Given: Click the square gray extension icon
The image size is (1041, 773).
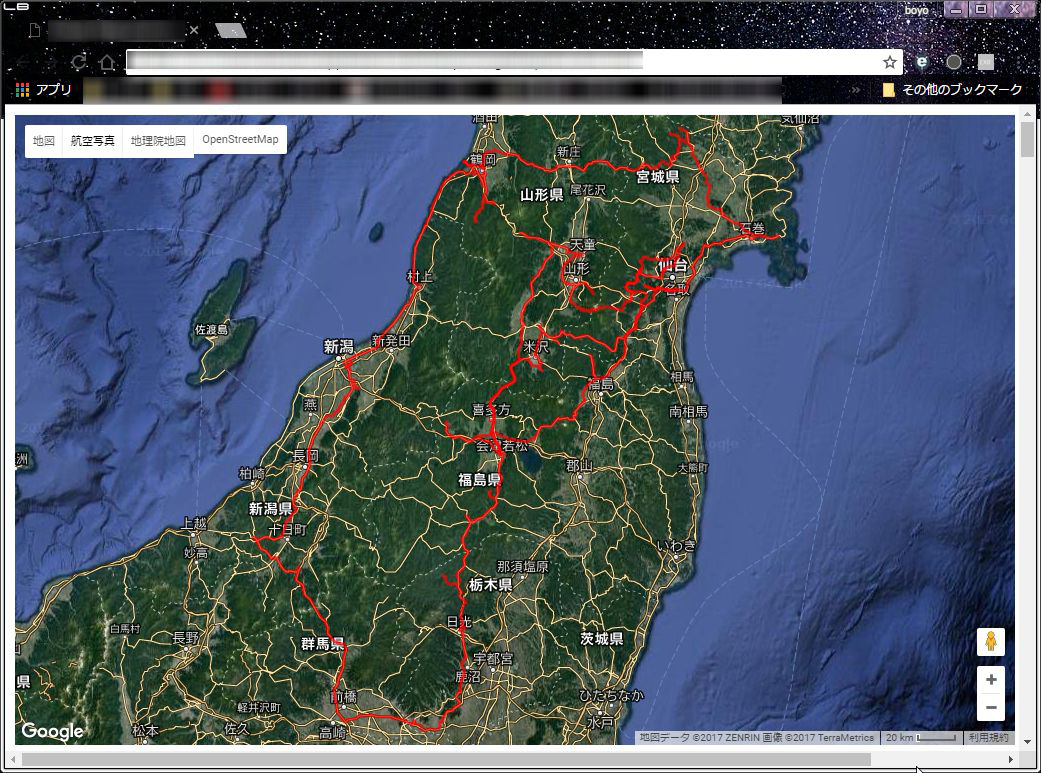Looking at the screenshot, I should pos(986,62).
